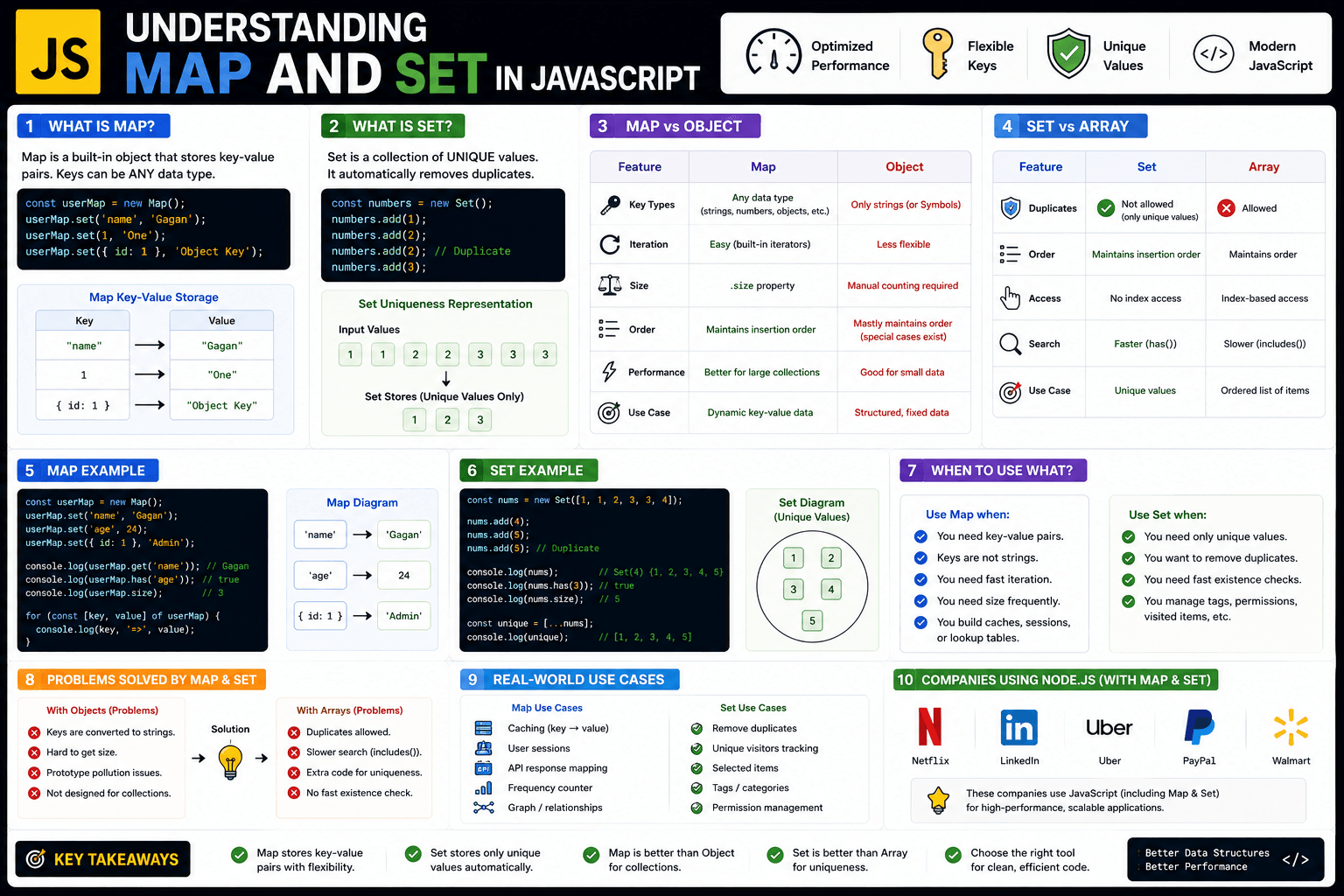Click the yellow JS logo
1344x896 pixels.
[x=59, y=52]
